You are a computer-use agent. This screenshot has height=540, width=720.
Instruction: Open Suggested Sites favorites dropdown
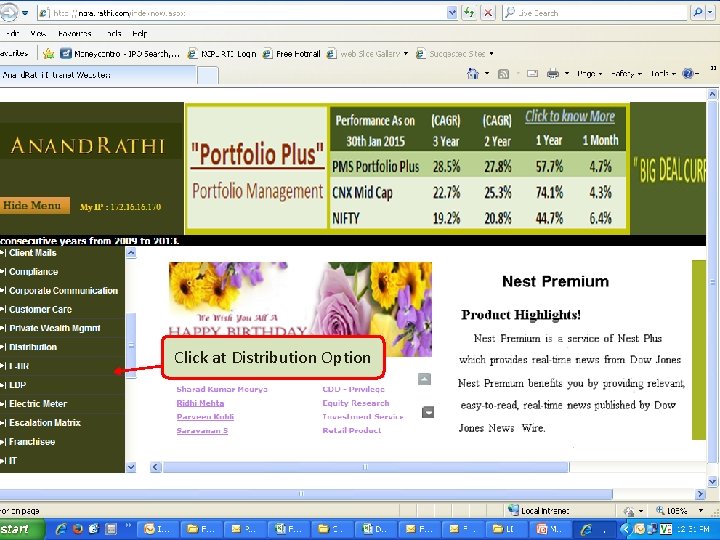coord(491,54)
